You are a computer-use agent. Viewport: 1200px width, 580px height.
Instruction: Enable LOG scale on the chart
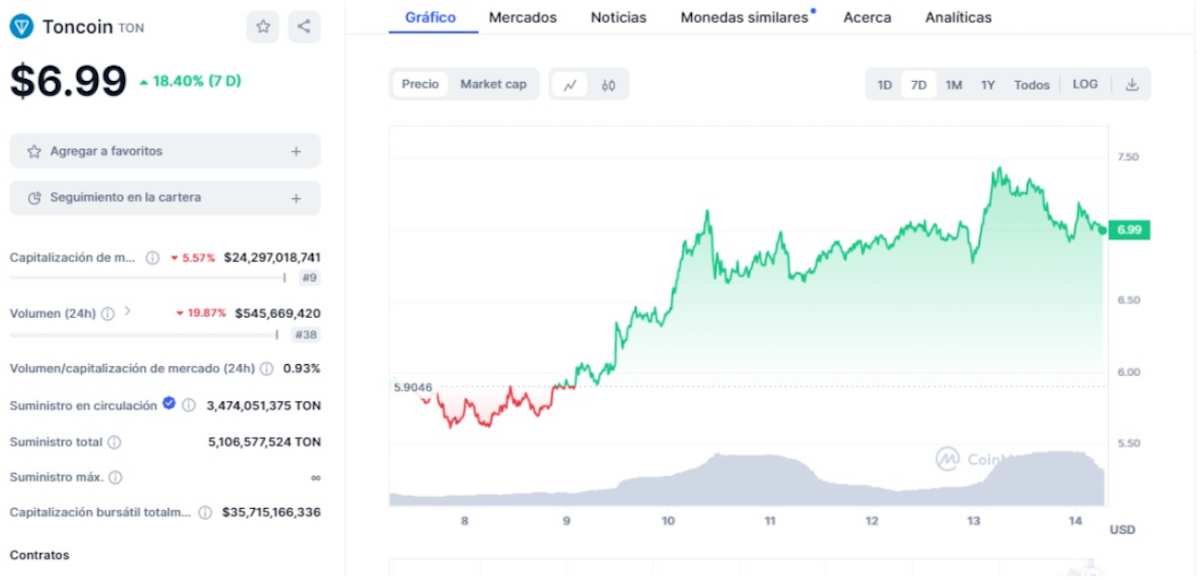(x=1085, y=84)
